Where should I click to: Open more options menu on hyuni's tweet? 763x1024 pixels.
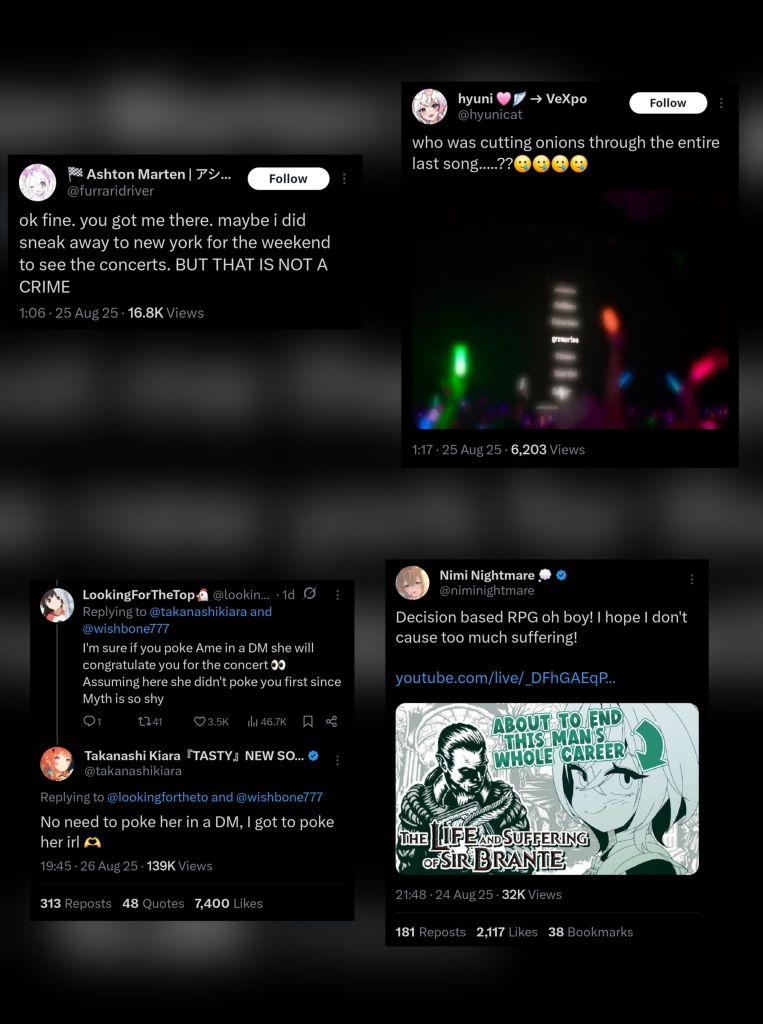(x=721, y=103)
